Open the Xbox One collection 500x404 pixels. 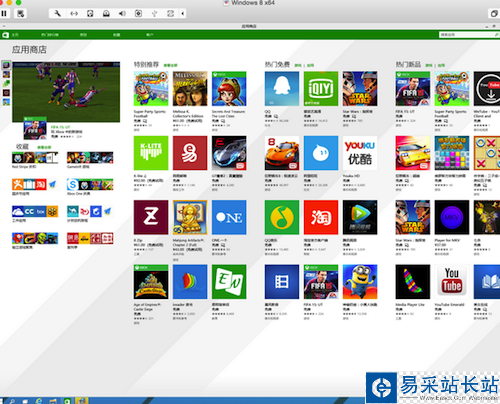point(90,184)
